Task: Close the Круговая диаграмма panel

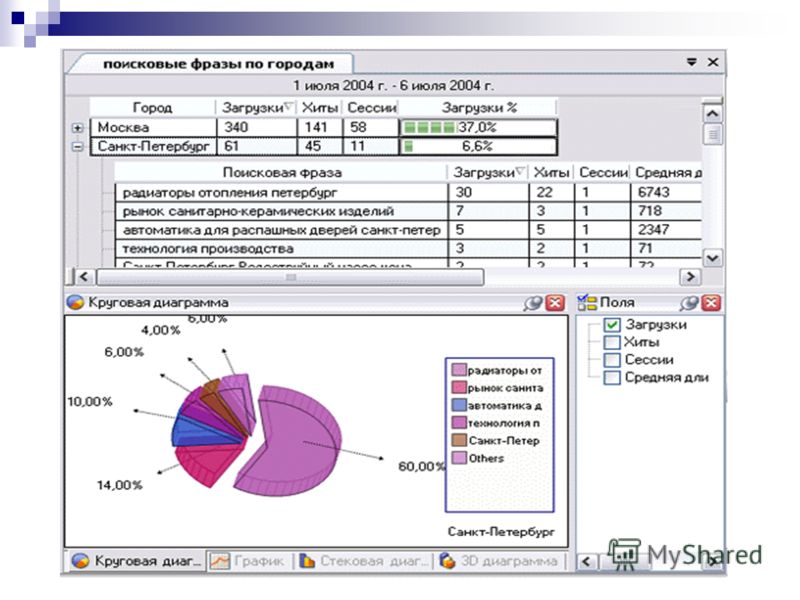Action: pyautogui.click(x=555, y=303)
